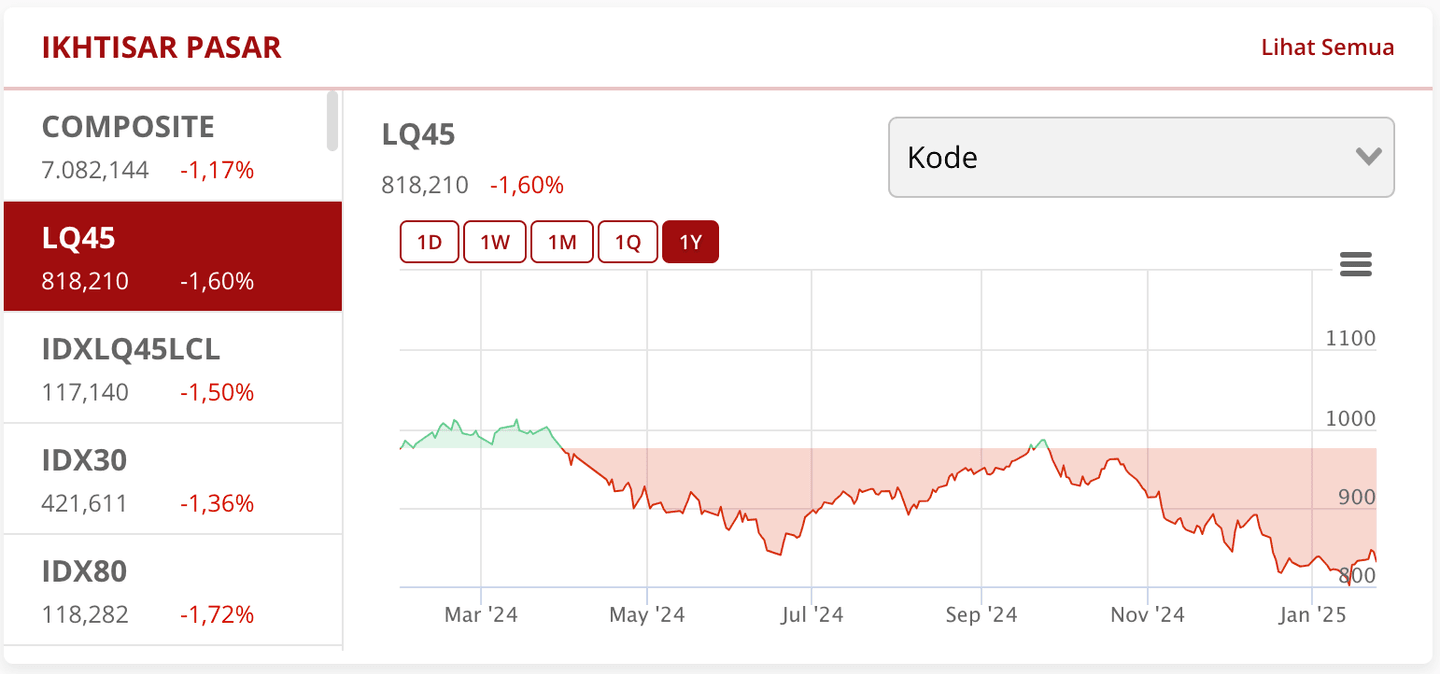1440x674 pixels.
Task: Select the COMPOSITE index from the list
Action: [x=170, y=145]
